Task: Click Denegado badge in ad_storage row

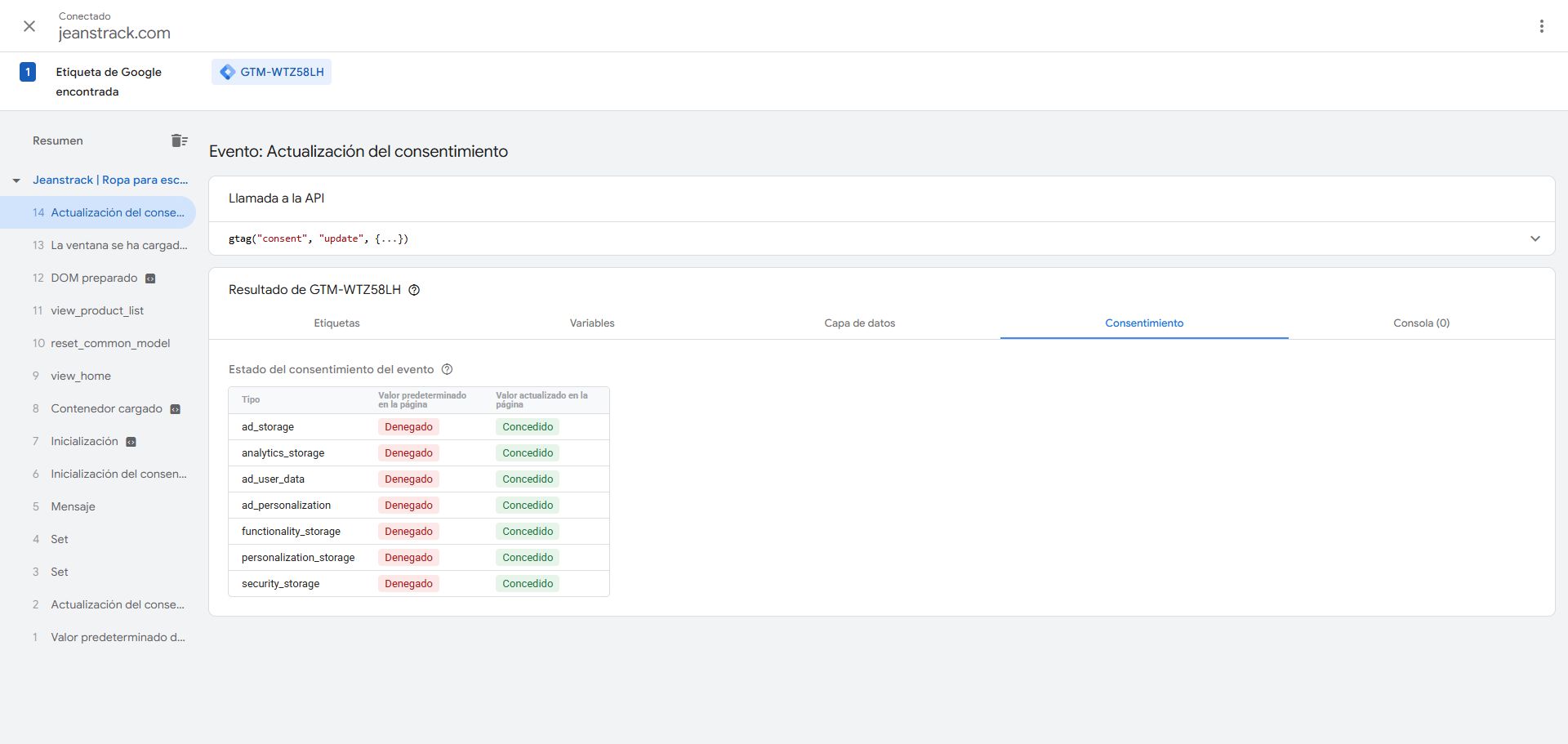Action: tap(408, 427)
